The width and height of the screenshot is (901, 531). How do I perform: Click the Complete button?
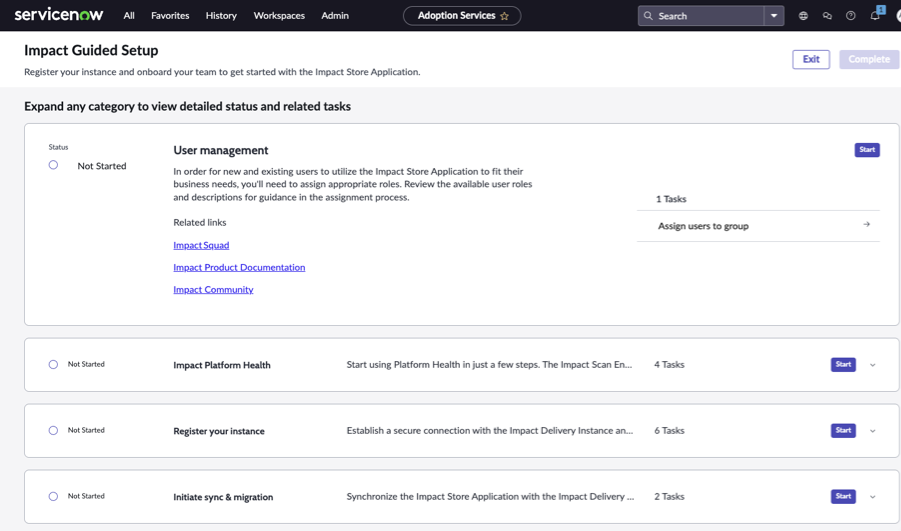tap(869, 59)
